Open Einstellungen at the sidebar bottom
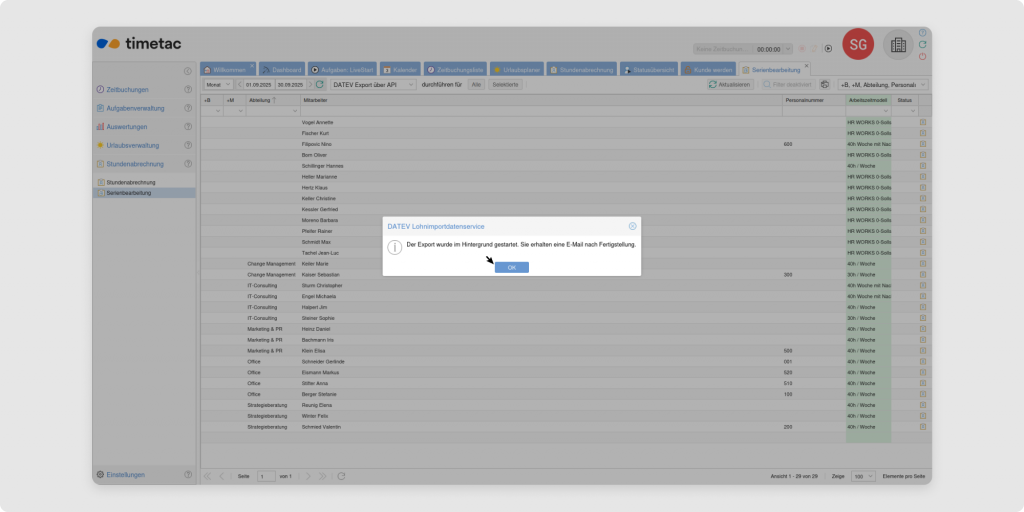Viewport: 1024px width, 512px height. (125, 475)
